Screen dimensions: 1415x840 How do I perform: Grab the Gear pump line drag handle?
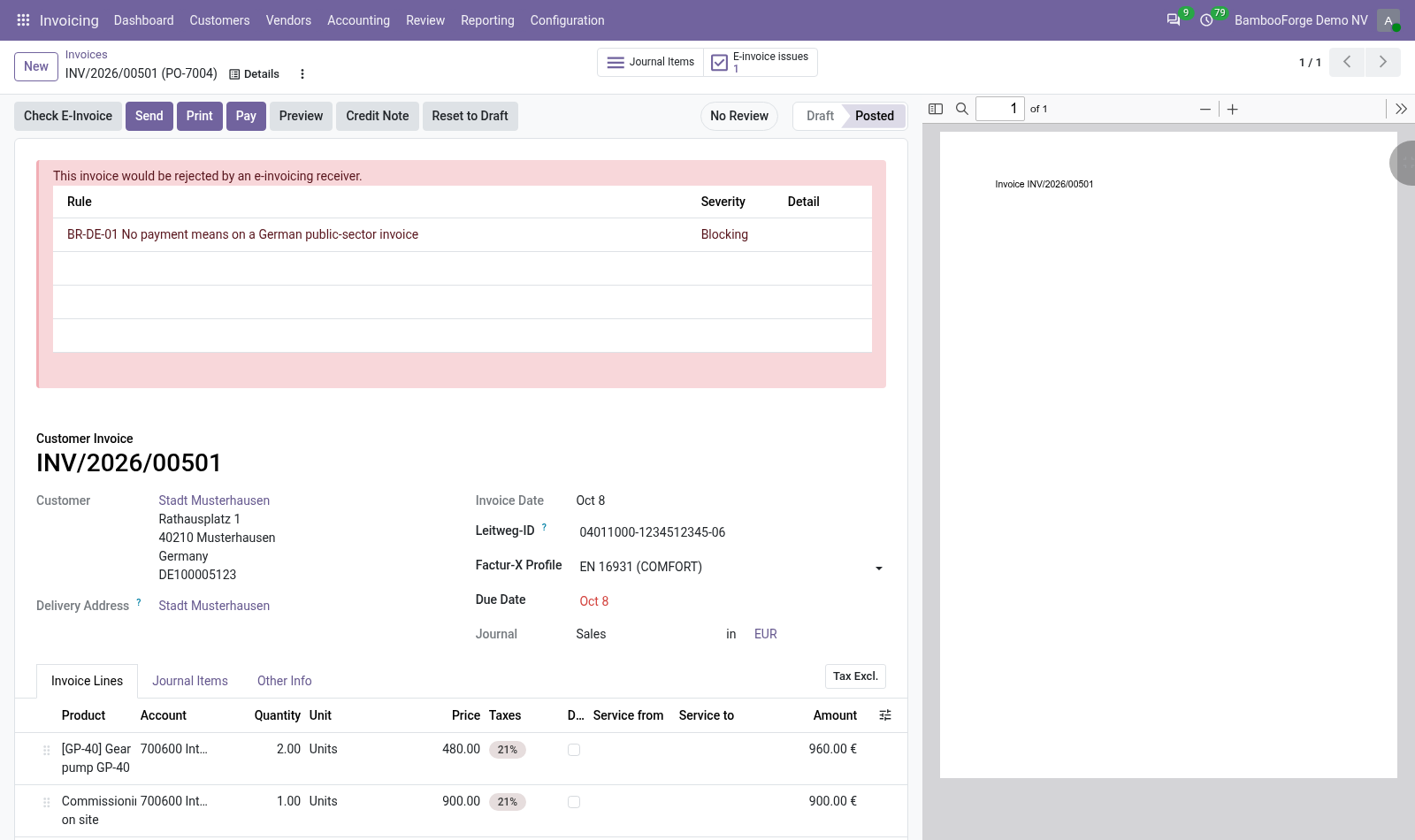[47, 750]
